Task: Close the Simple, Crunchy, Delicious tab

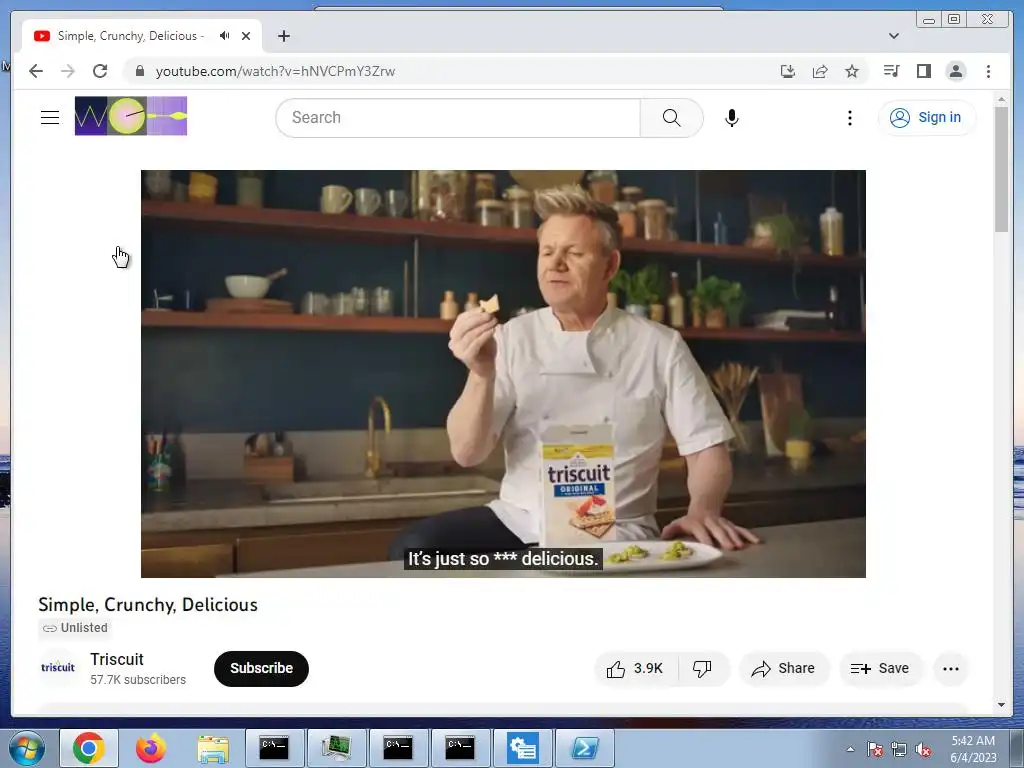Action: coord(246,36)
